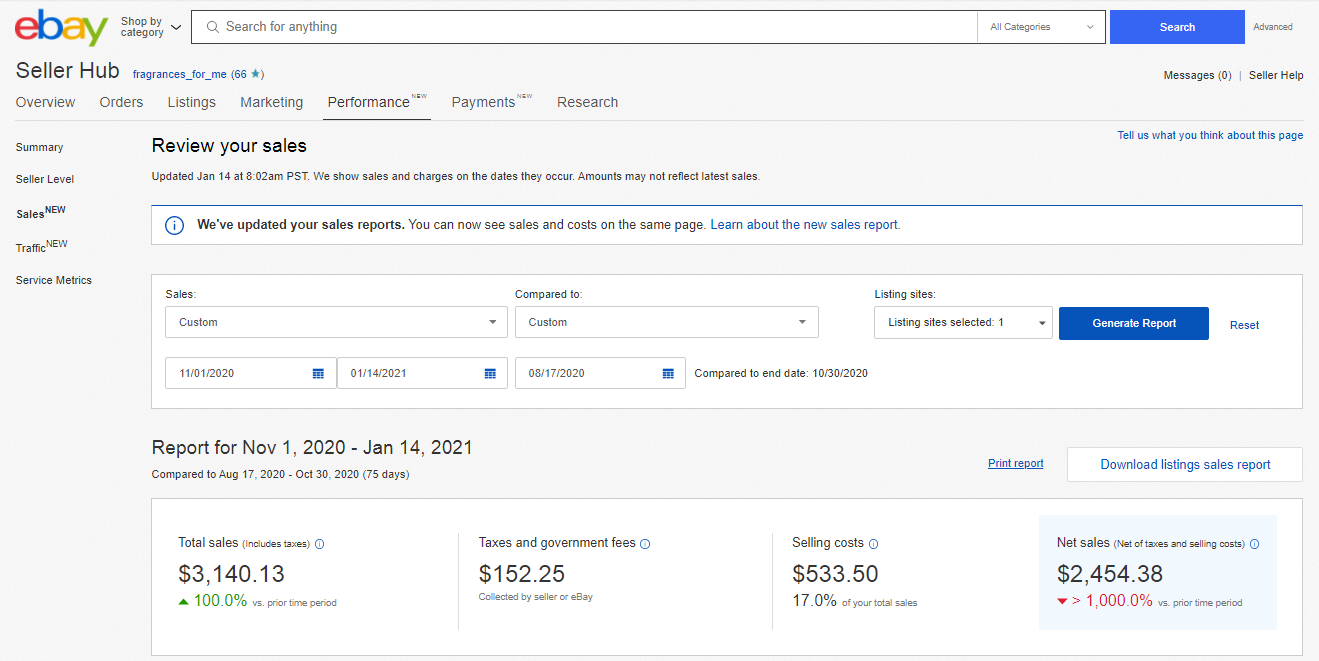Image resolution: width=1319 pixels, height=661 pixels.
Task: Open the Sales period Custom dropdown
Action: 337,322
